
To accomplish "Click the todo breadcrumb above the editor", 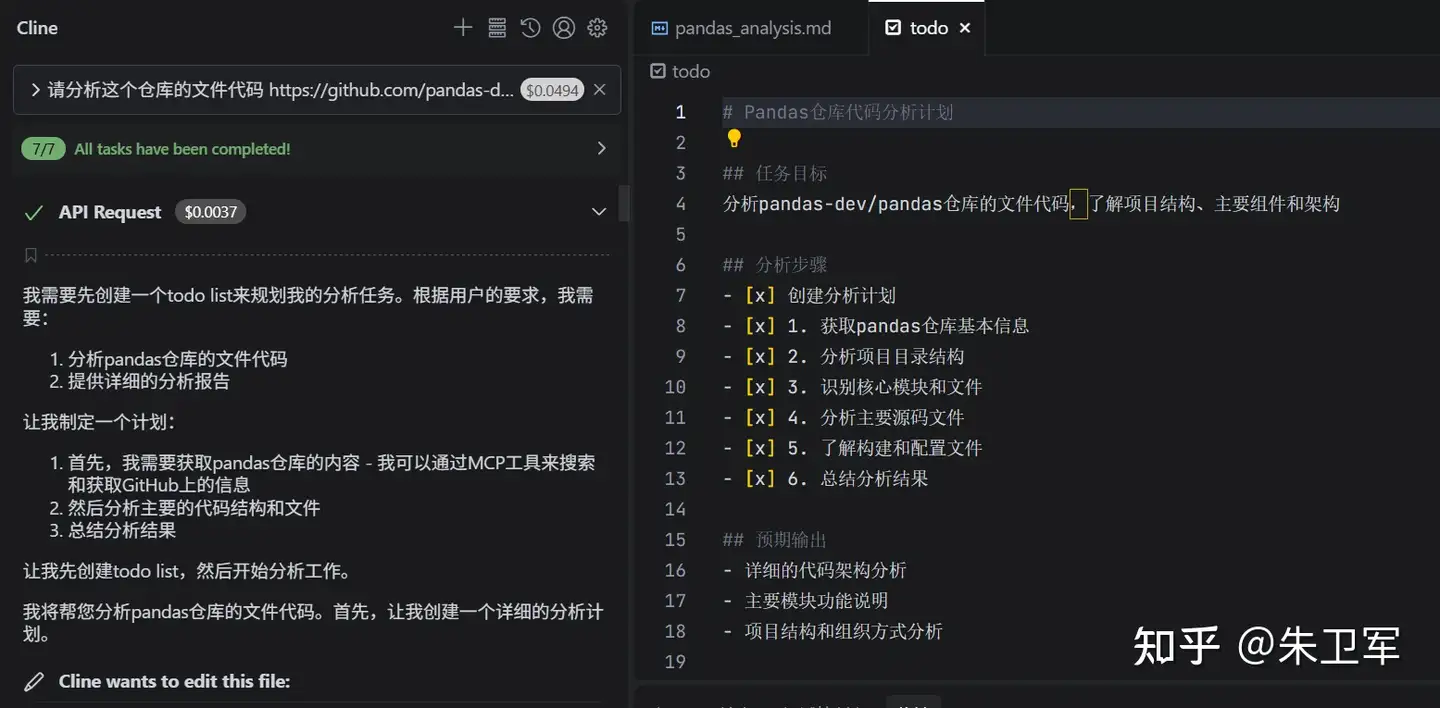I will pos(680,71).
